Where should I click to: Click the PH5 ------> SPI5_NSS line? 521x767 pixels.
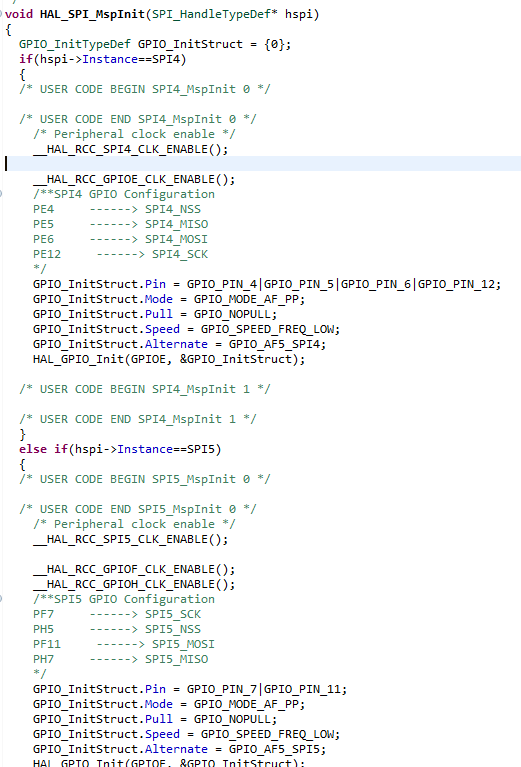click(117, 629)
